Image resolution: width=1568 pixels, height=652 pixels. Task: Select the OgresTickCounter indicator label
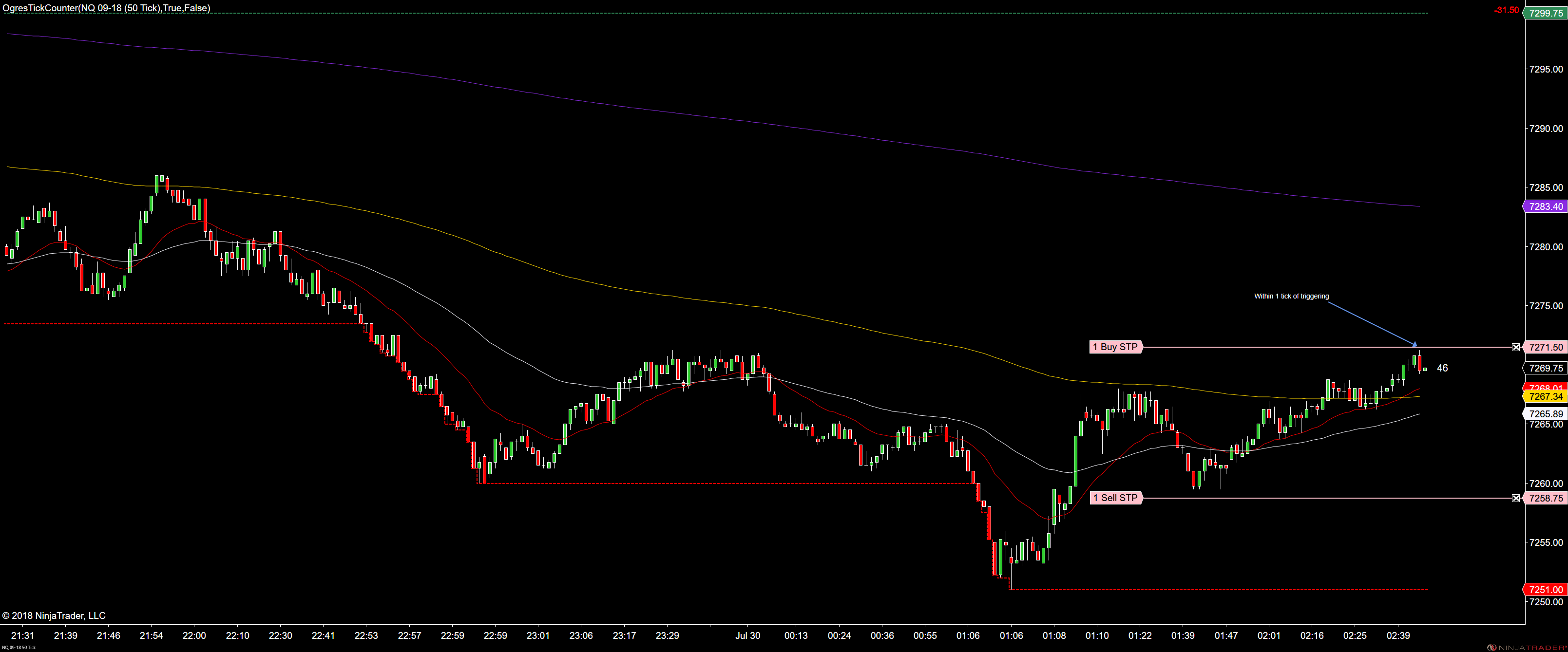click(x=107, y=8)
